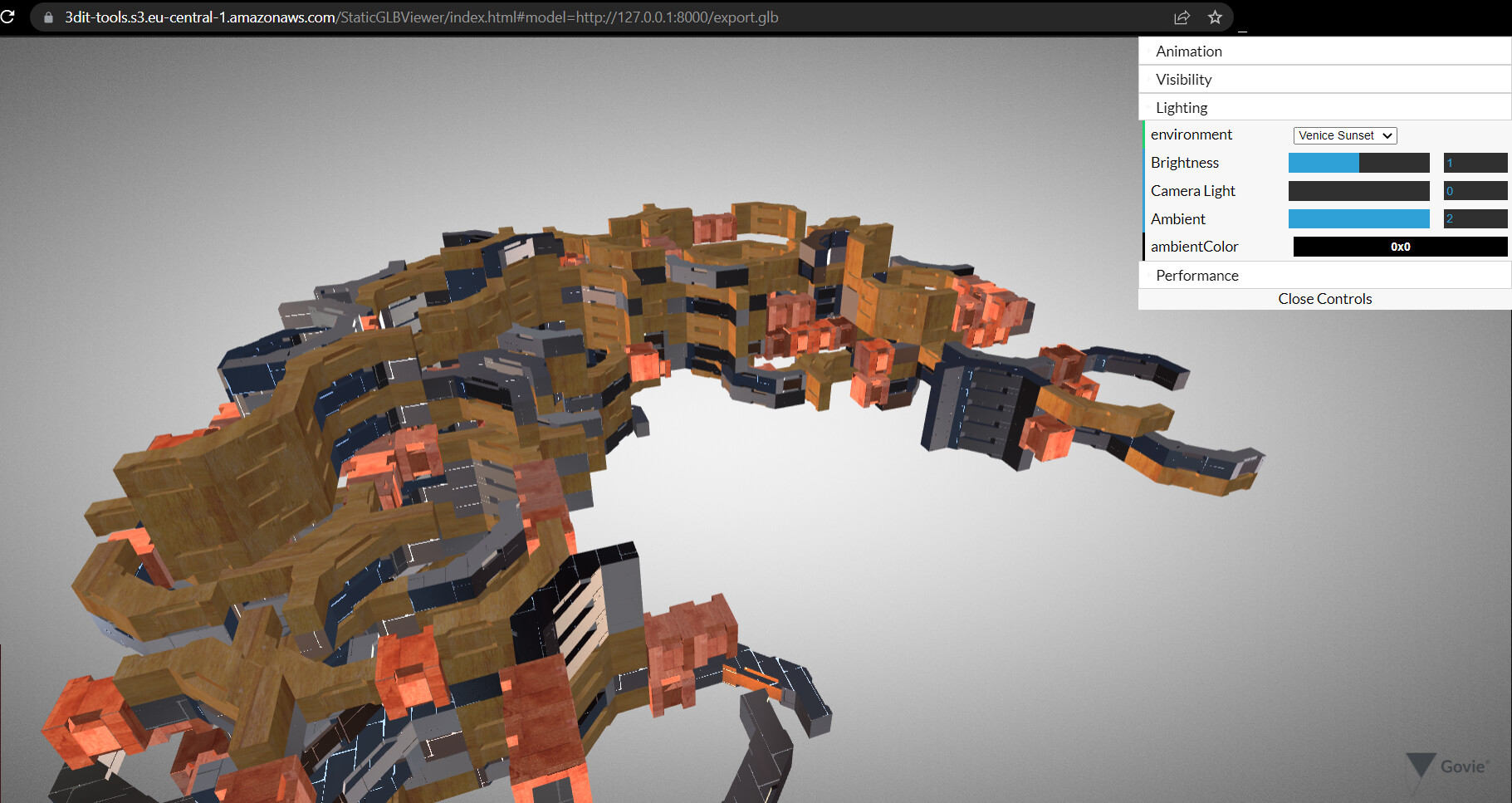Expand the Visibility folder
This screenshot has width=1512, height=803.
tap(1324, 80)
